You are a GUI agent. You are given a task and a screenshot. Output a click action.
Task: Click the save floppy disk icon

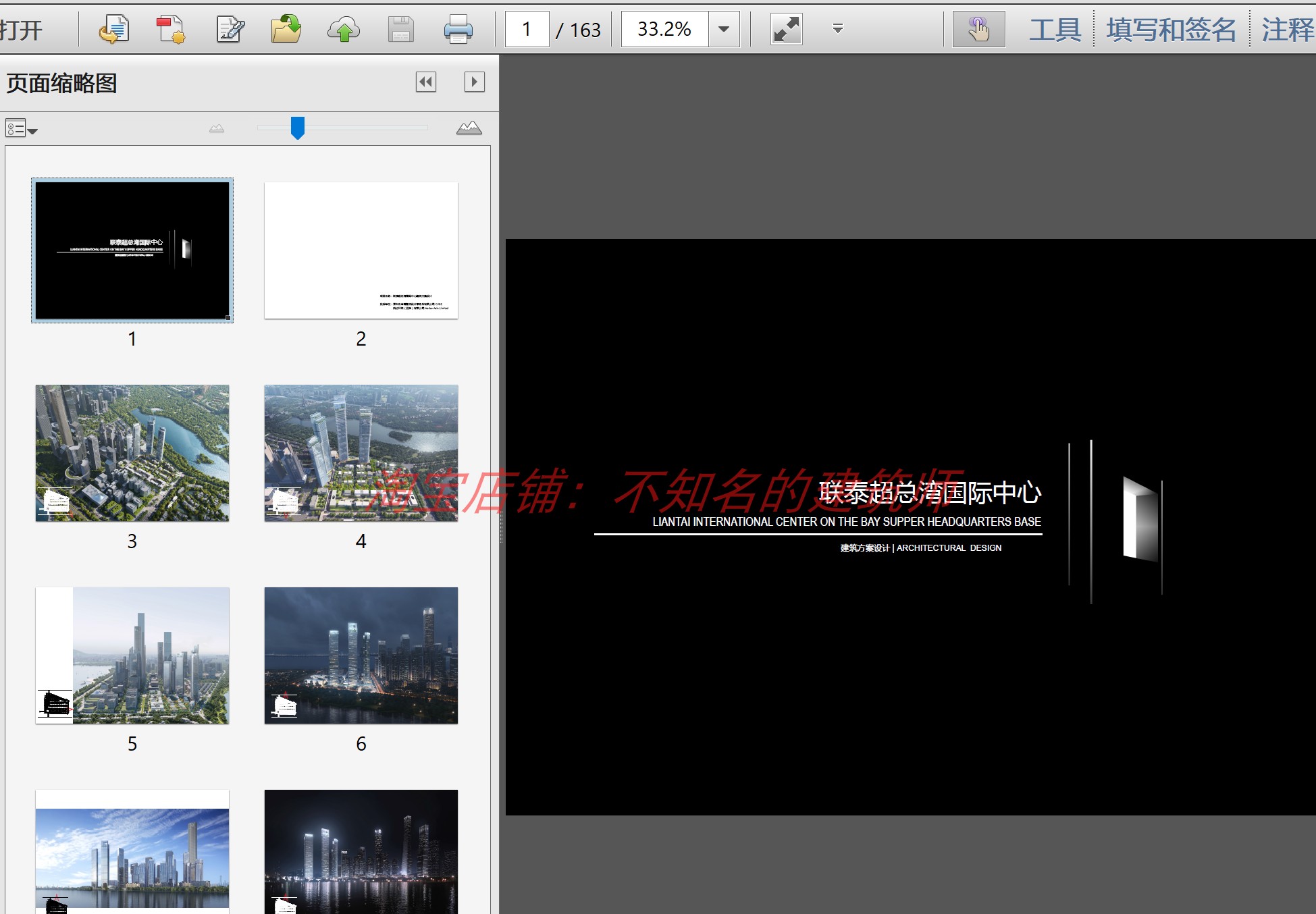[x=400, y=30]
